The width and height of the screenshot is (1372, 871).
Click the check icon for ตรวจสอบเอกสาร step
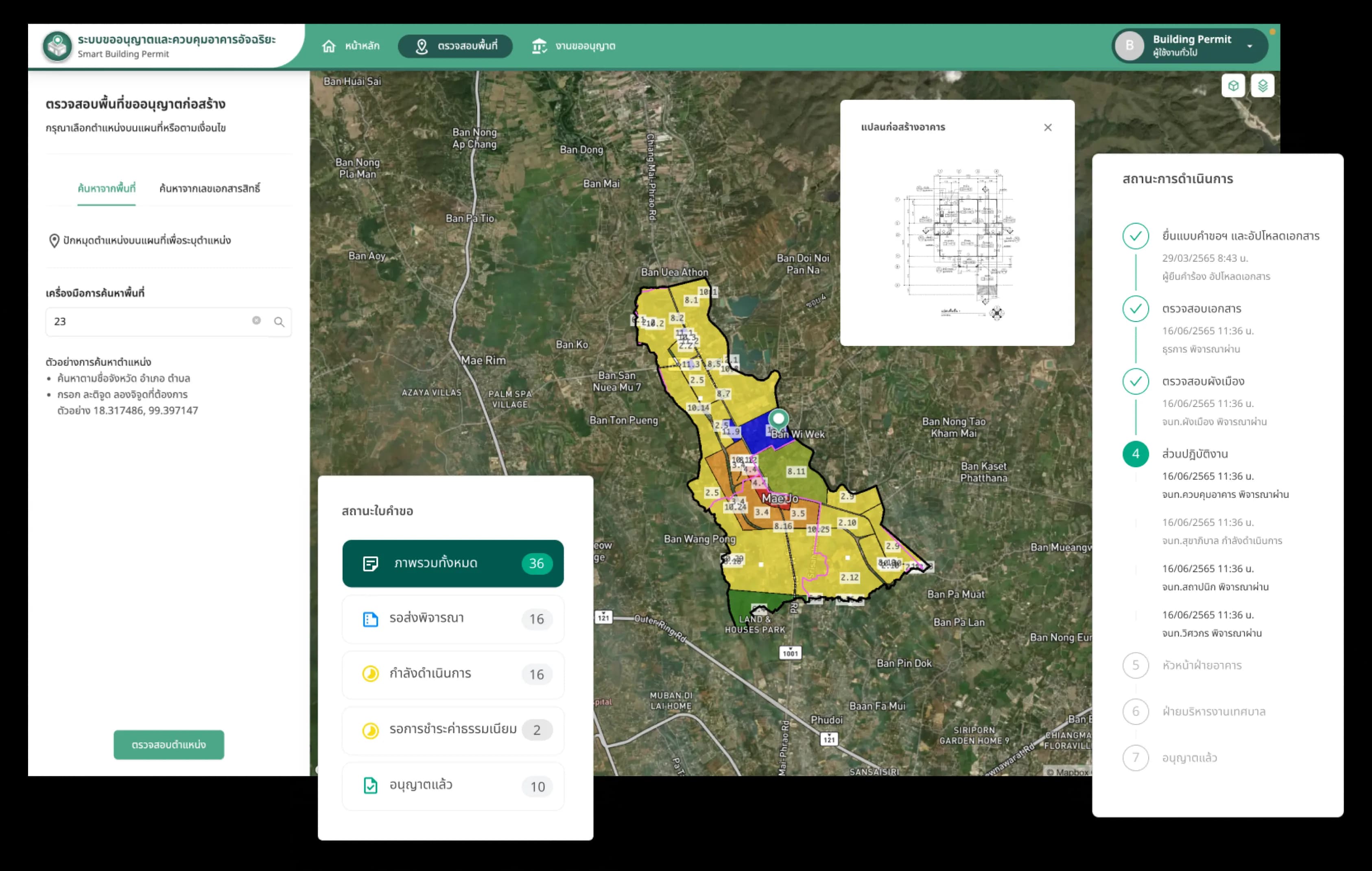(x=1136, y=309)
